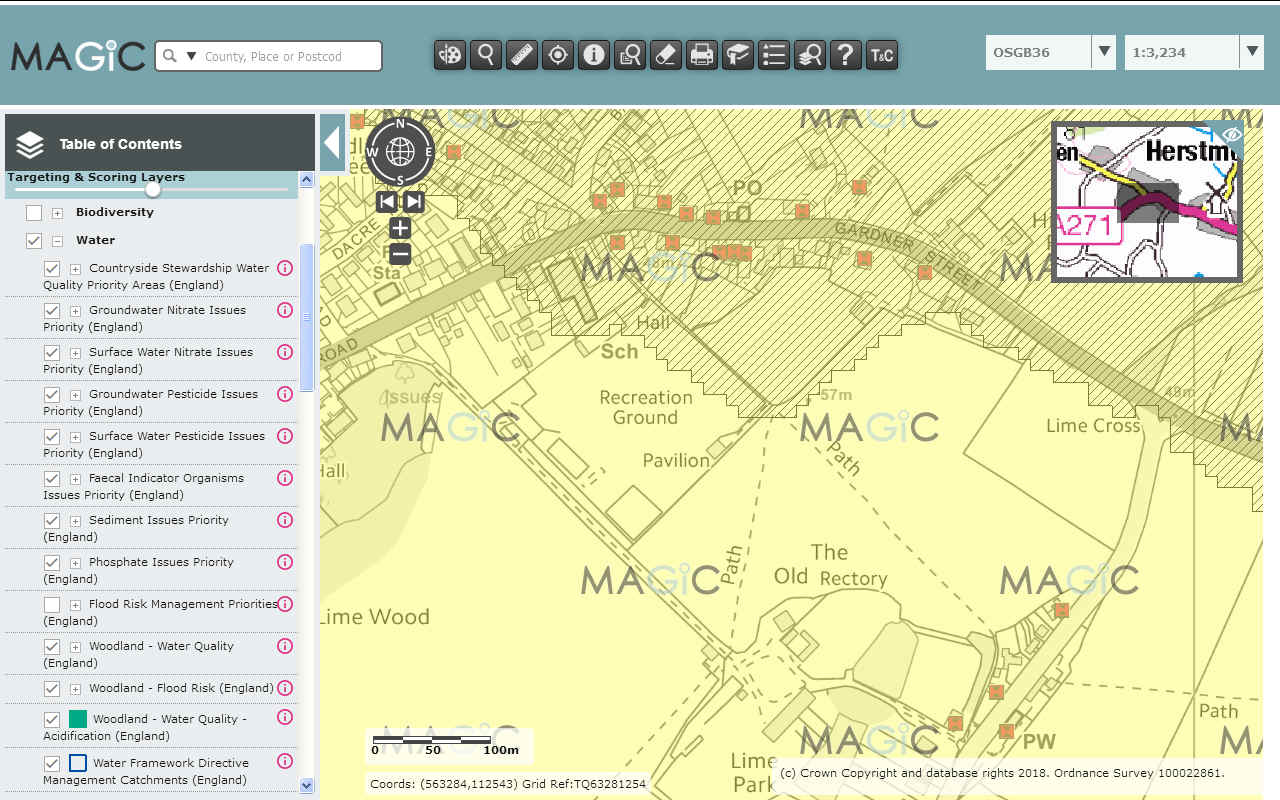Enable the Biodiversity layer group checkbox
Viewport: 1280px width, 800px height.
click(x=34, y=213)
